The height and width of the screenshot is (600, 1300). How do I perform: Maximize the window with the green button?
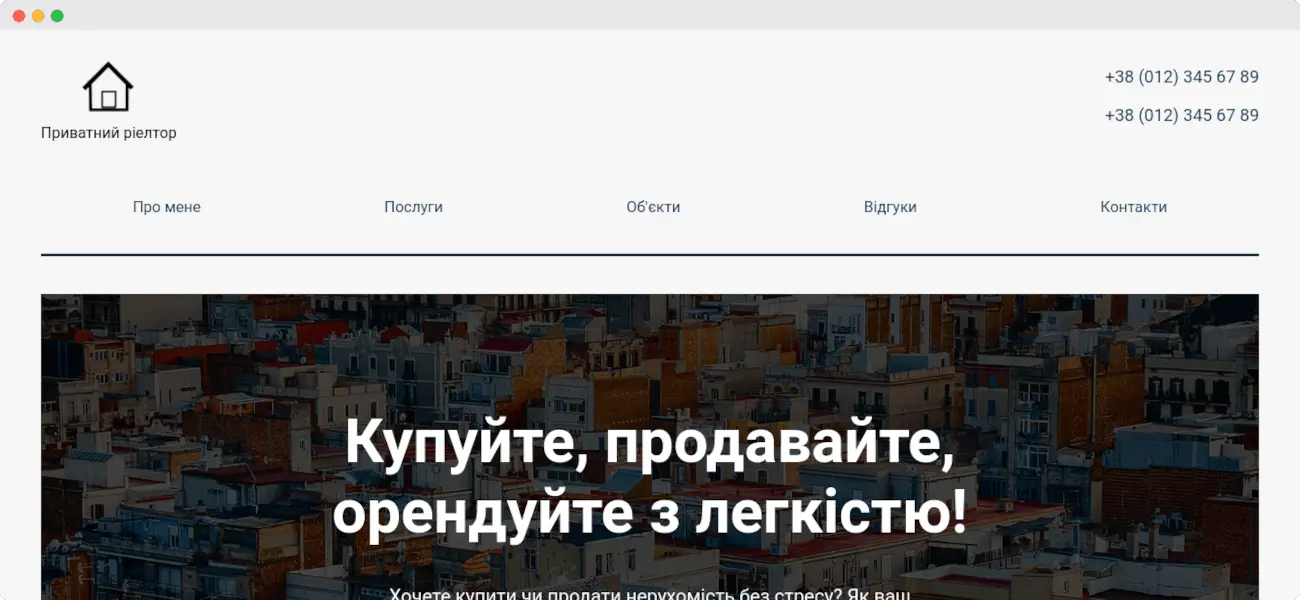point(57,16)
